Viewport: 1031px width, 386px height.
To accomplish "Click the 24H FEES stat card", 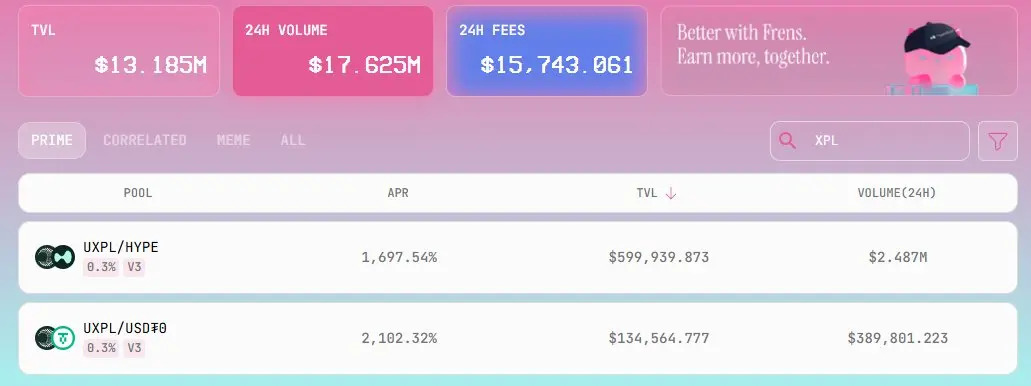I will [546, 51].
